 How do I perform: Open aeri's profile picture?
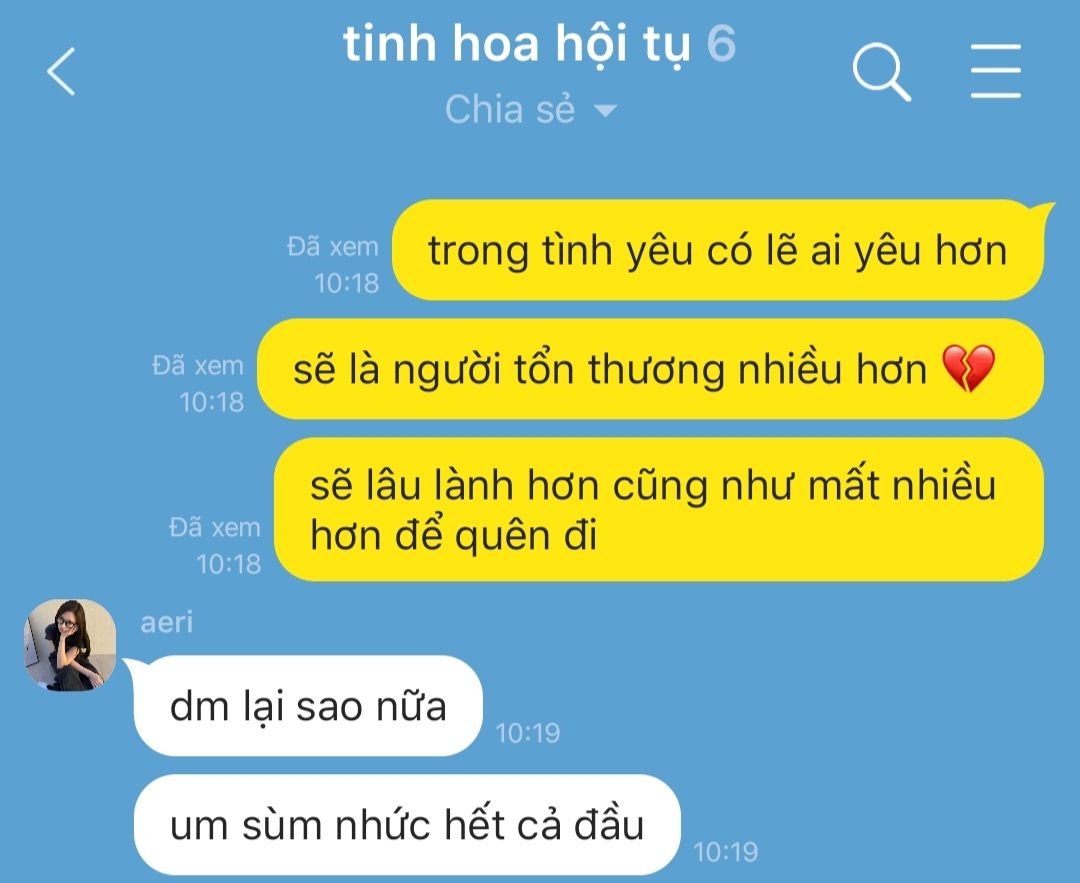coord(70,645)
